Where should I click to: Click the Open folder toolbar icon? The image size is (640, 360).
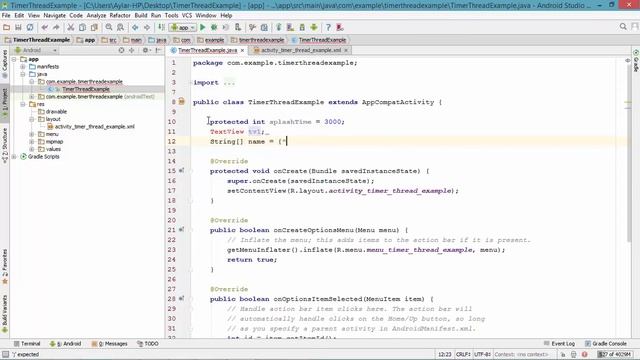(x=7, y=27)
